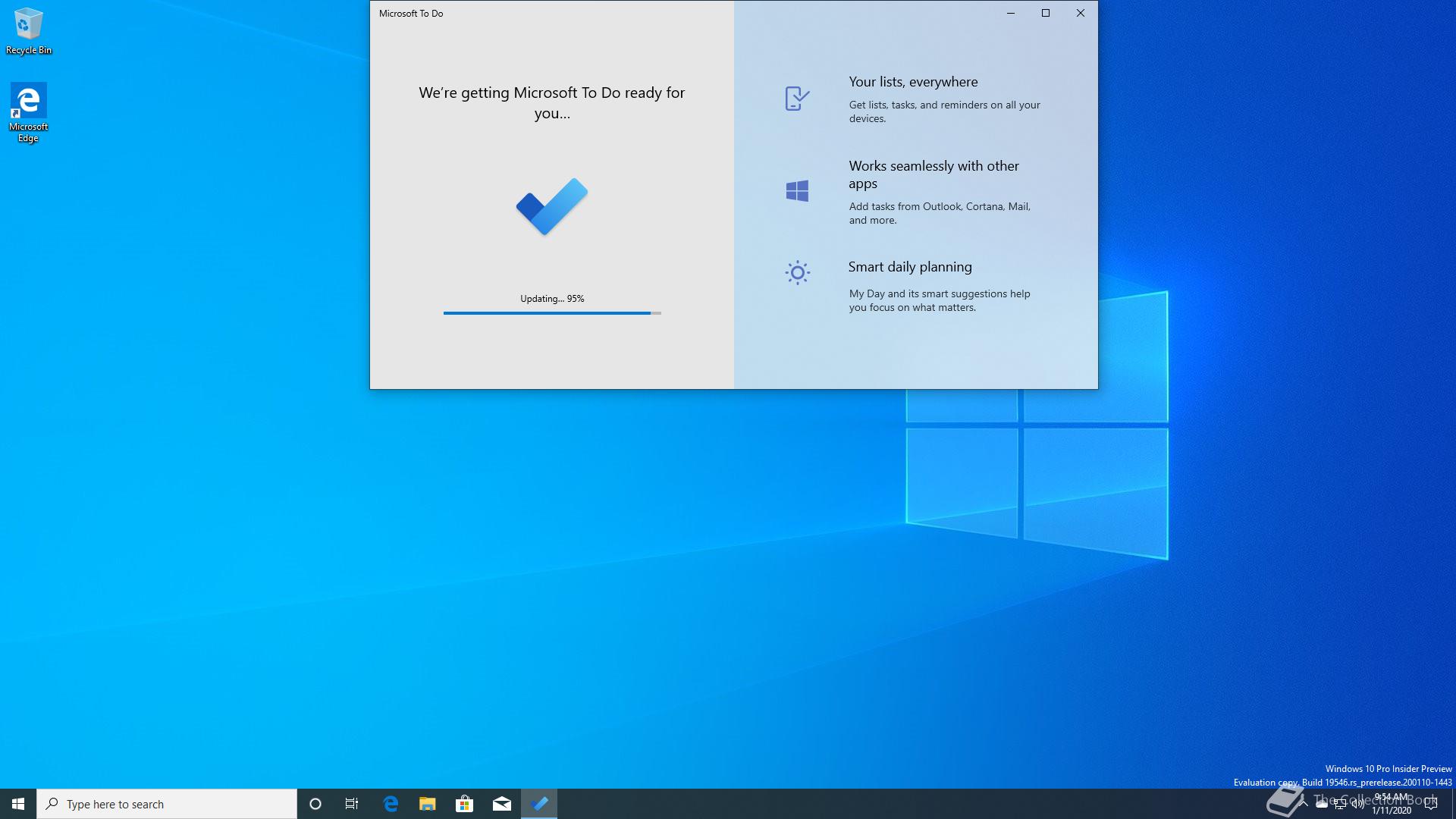Image resolution: width=1456 pixels, height=819 pixels.
Task: Click the phone checkmark icon beside Your lists
Action: (x=797, y=99)
